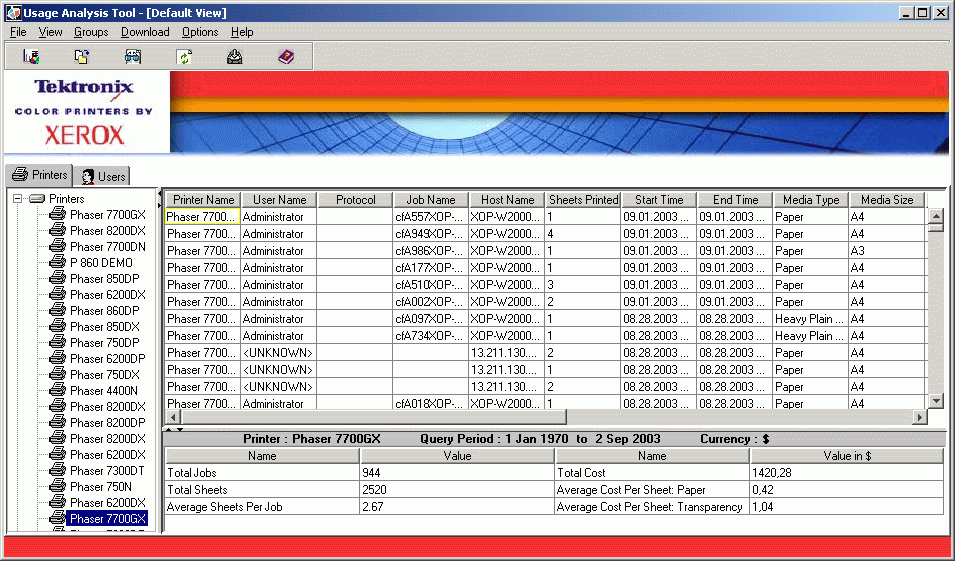Click the Start Time column header

pos(659,200)
